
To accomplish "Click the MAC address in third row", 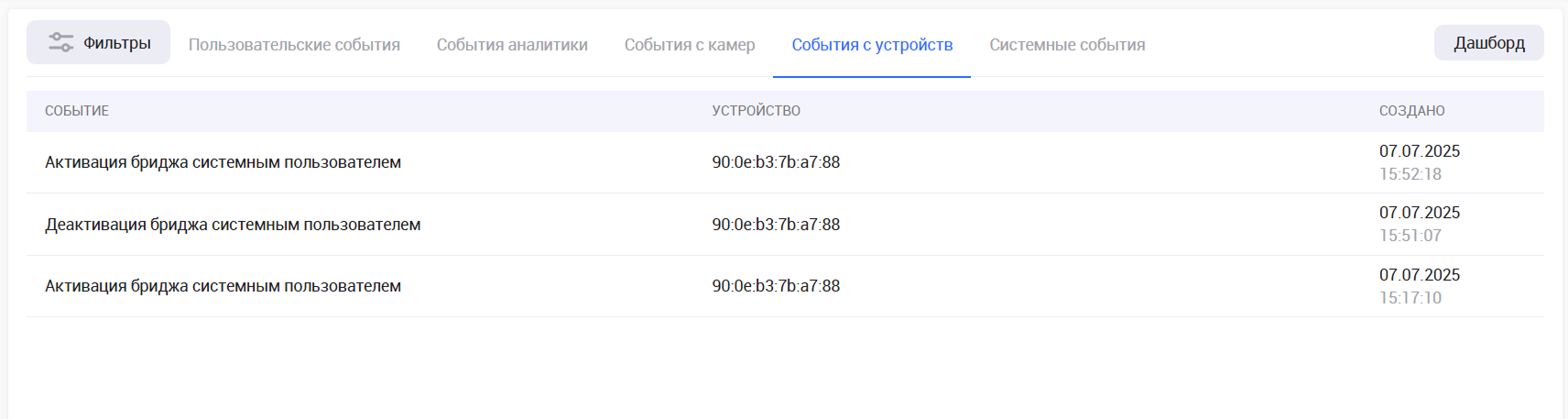I will (x=776, y=286).
